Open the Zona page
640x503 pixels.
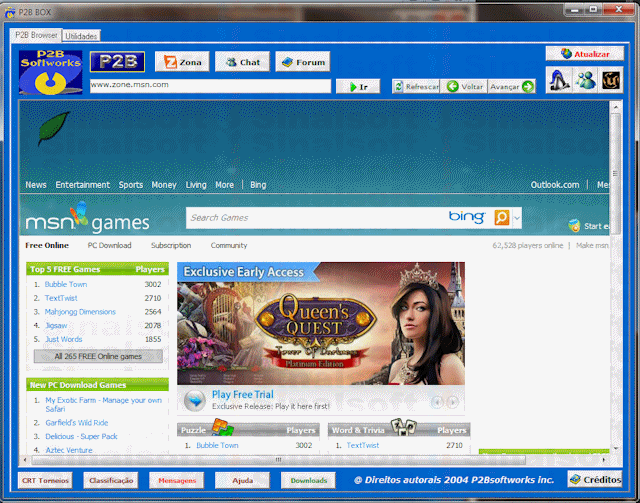(182, 62)
